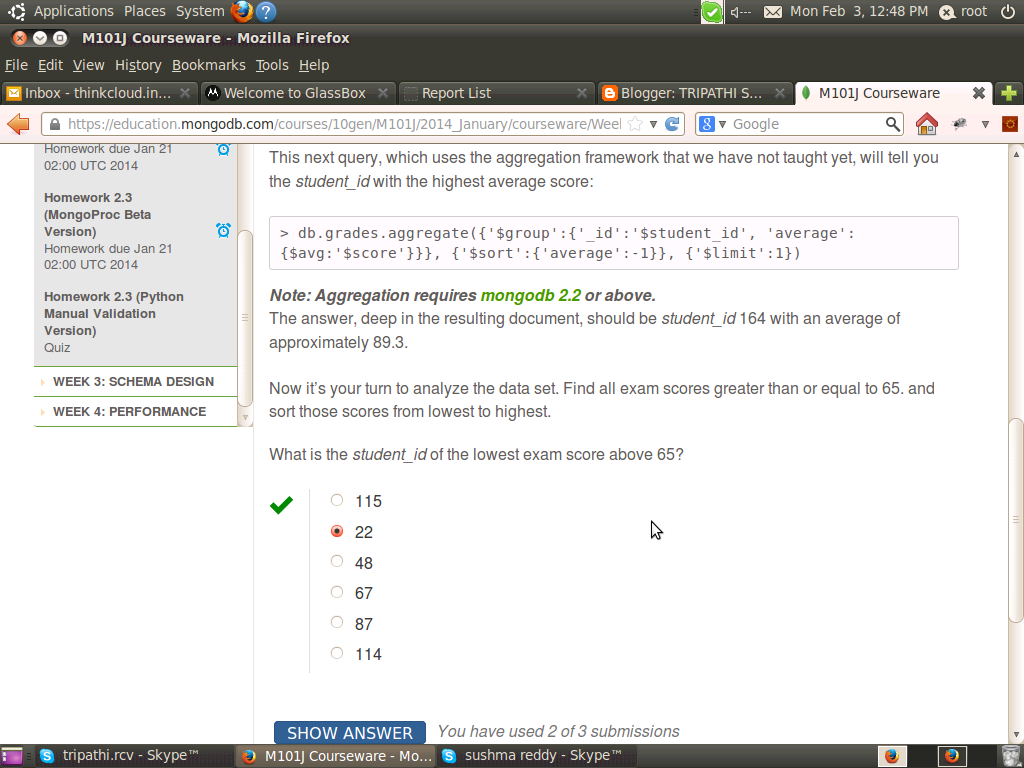Close the Welcome to GlassBox tab
This screenshot has height=768, width=1024.
[383, 93]
